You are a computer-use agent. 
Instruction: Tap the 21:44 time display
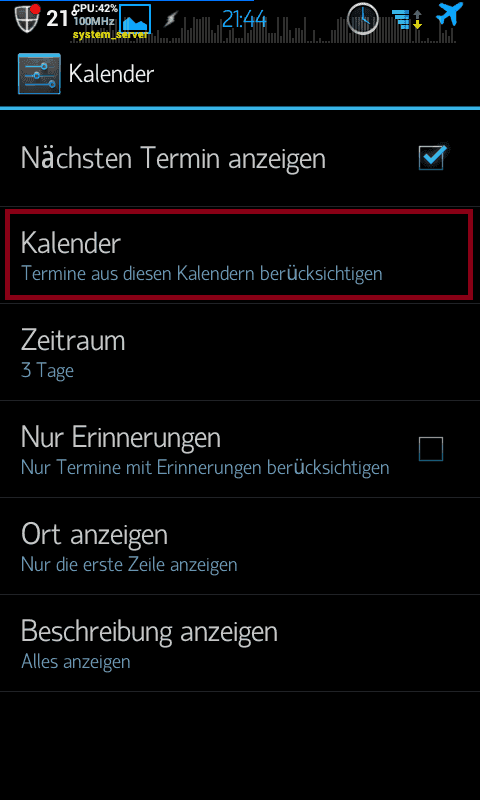tap(244, 20)
